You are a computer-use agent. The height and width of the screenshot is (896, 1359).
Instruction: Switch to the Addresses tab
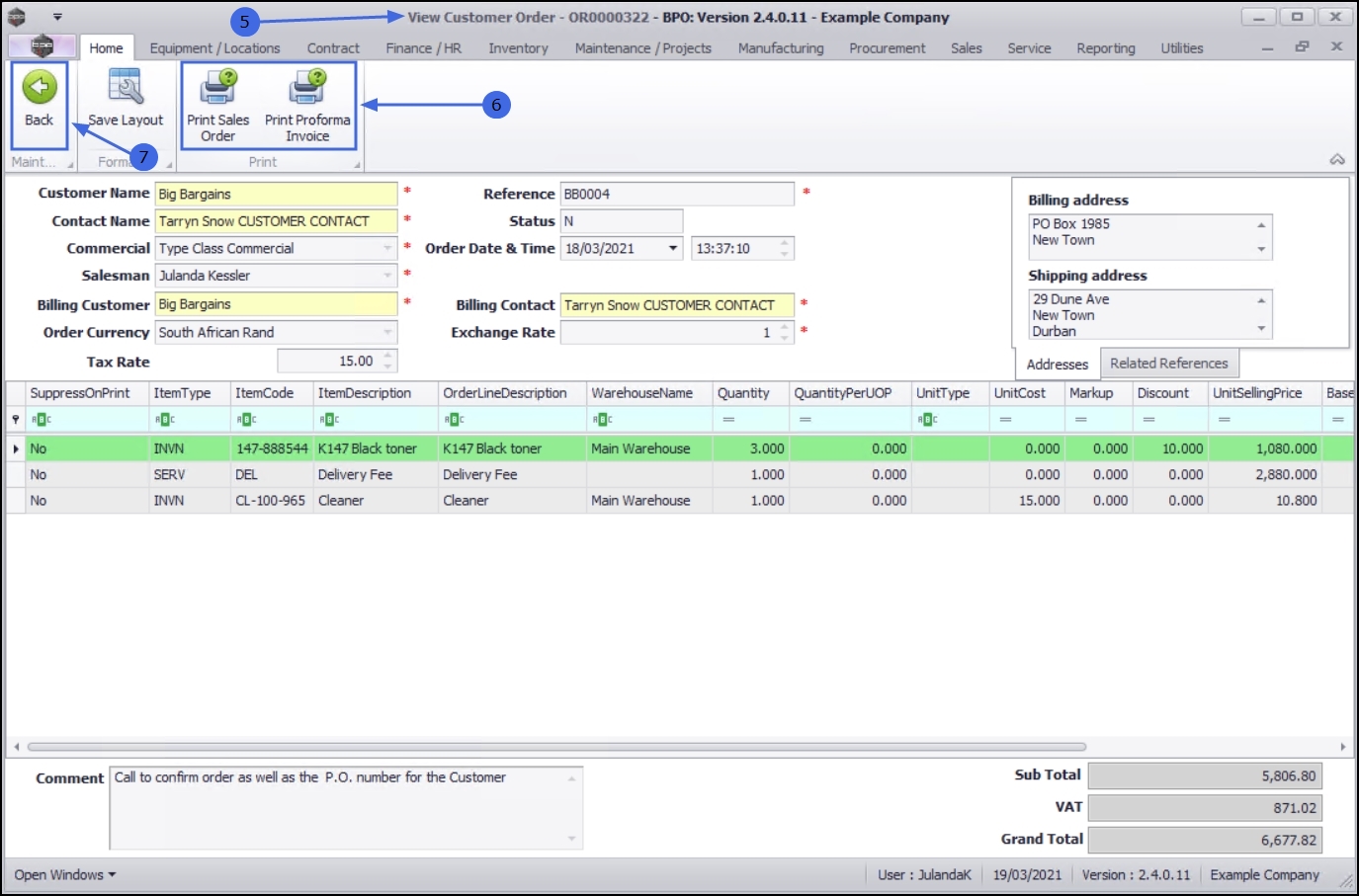click(x=1057, y=364)
